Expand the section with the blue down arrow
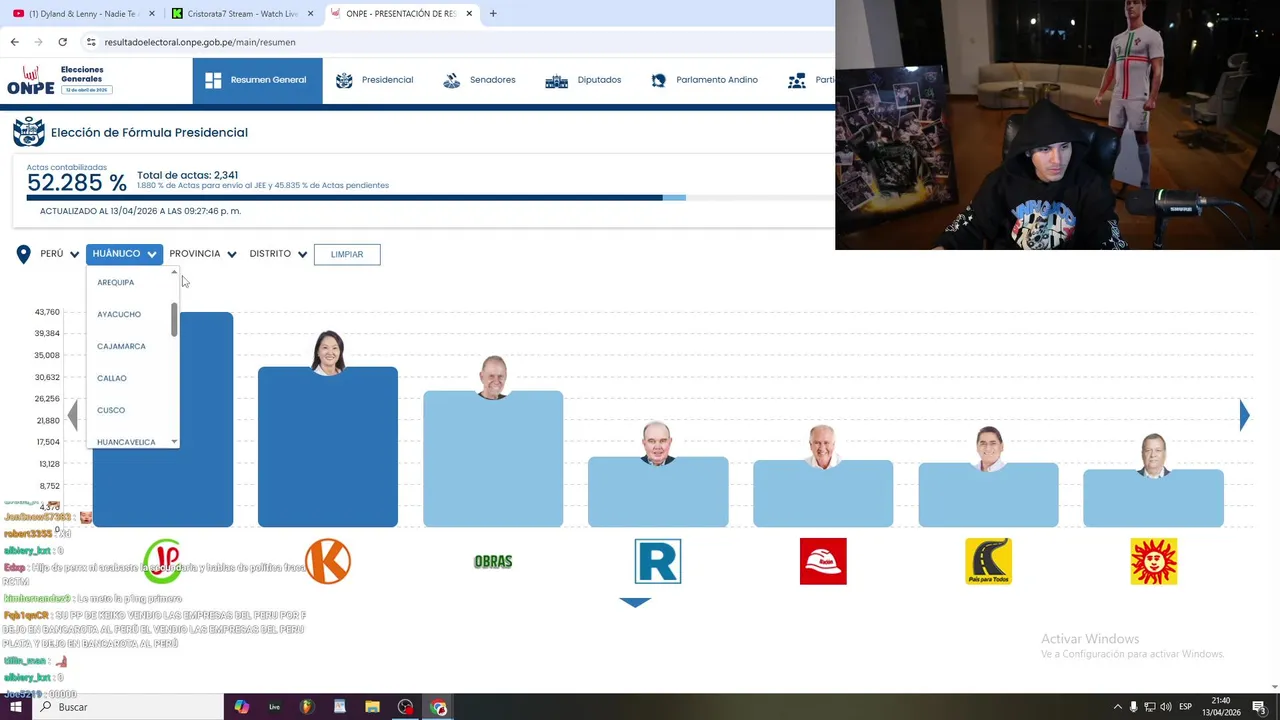This screenshot has width=1280, height=720. (635, 602)
